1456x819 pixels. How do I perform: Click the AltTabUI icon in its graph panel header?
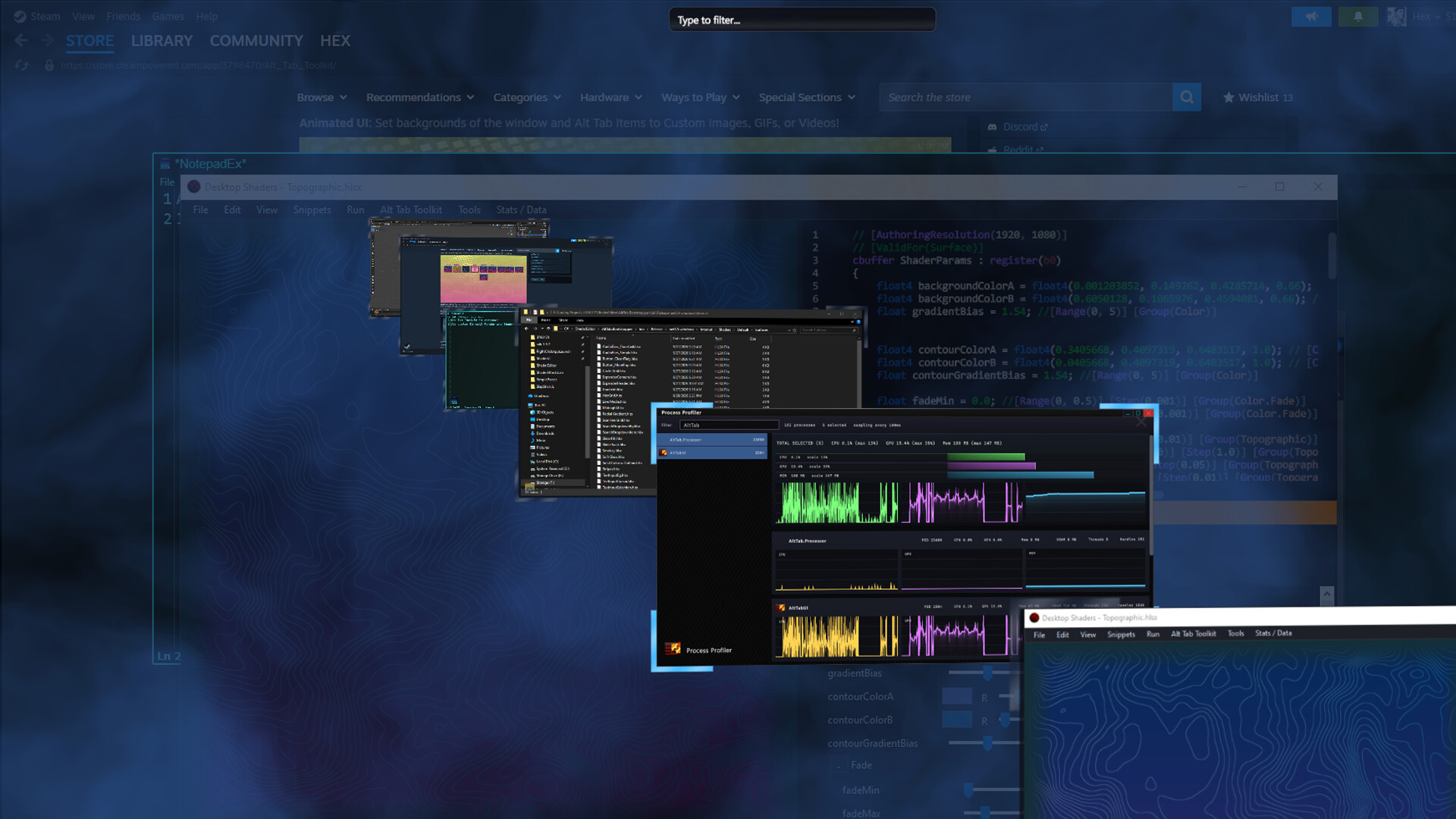(781, 607)
